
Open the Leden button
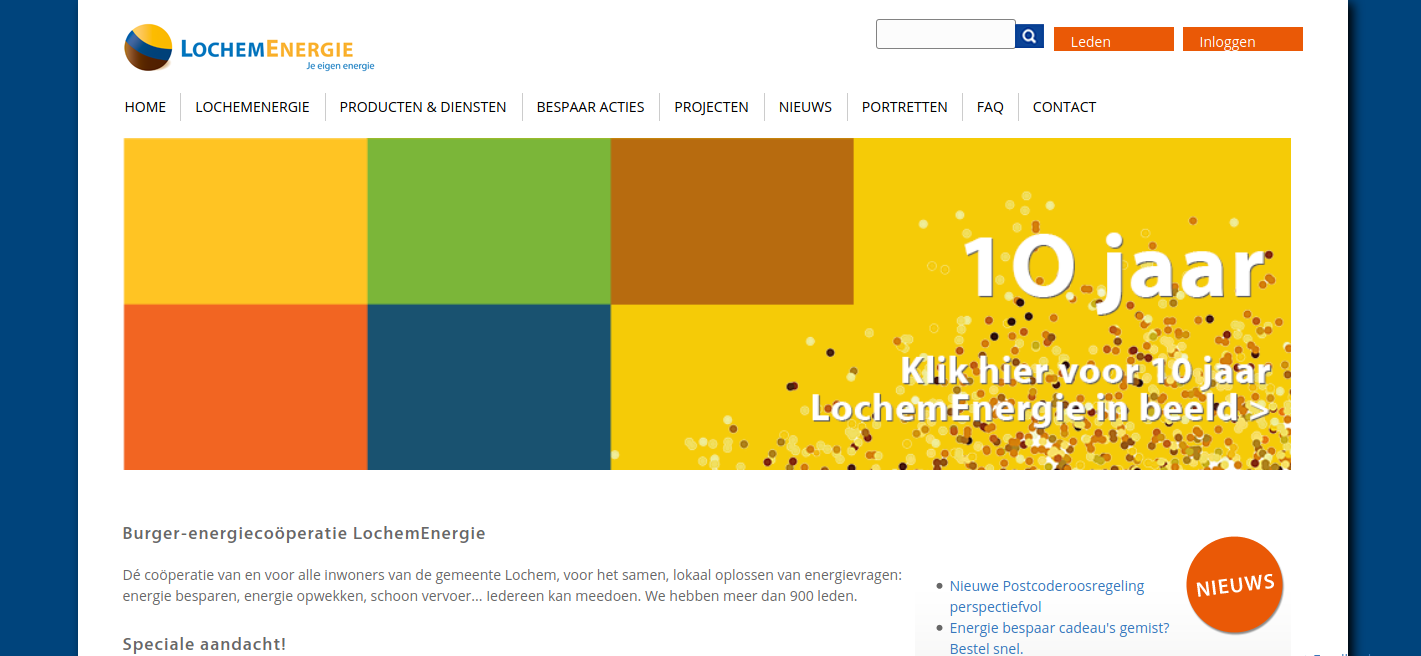[1114, 39]
